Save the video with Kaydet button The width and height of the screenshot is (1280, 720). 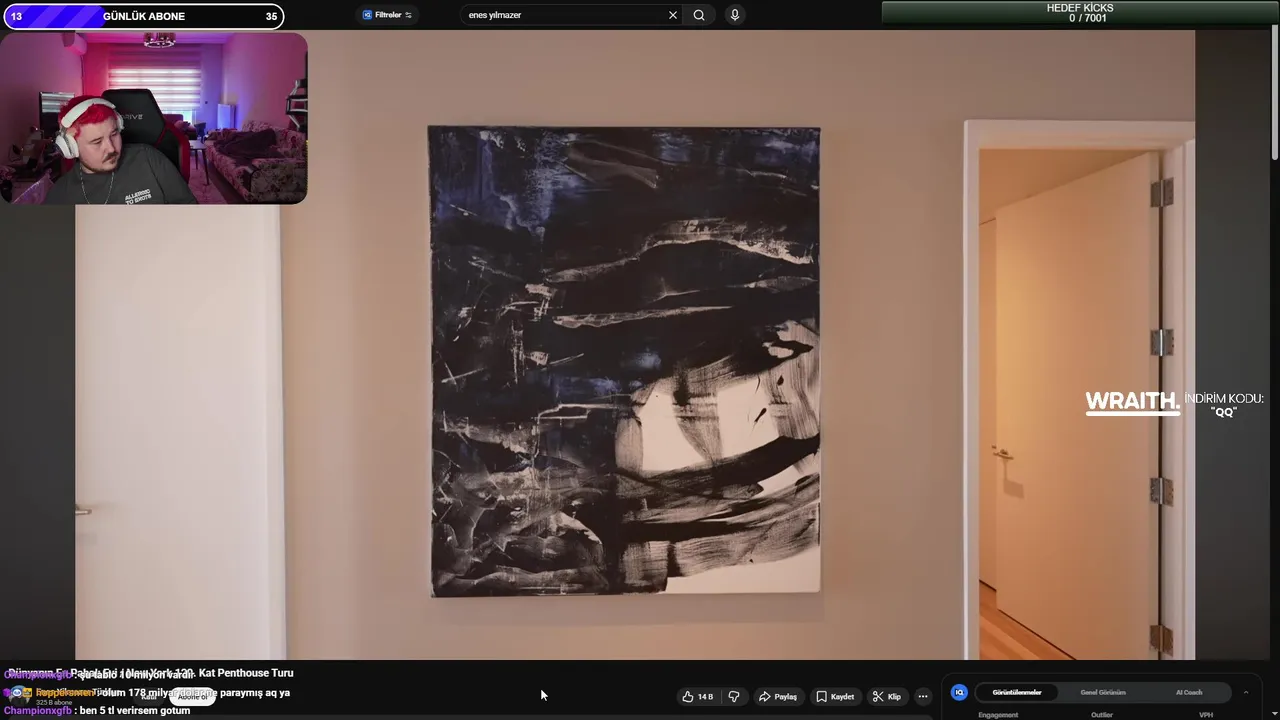pyautogui.click(x=835, y=697)
